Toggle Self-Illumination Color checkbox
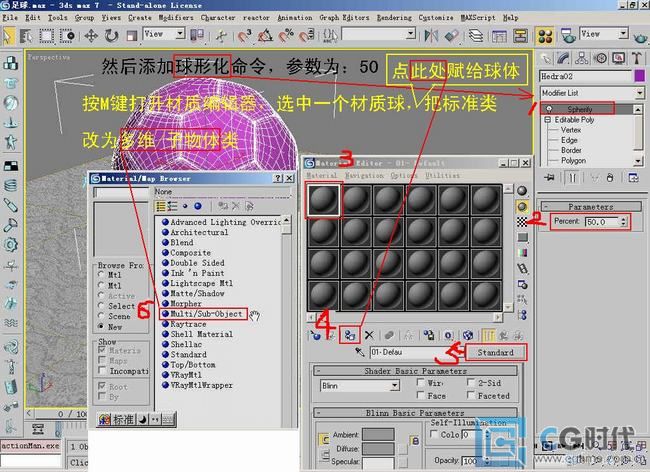Viewport: 650px width, 472px height. (434, 434)
